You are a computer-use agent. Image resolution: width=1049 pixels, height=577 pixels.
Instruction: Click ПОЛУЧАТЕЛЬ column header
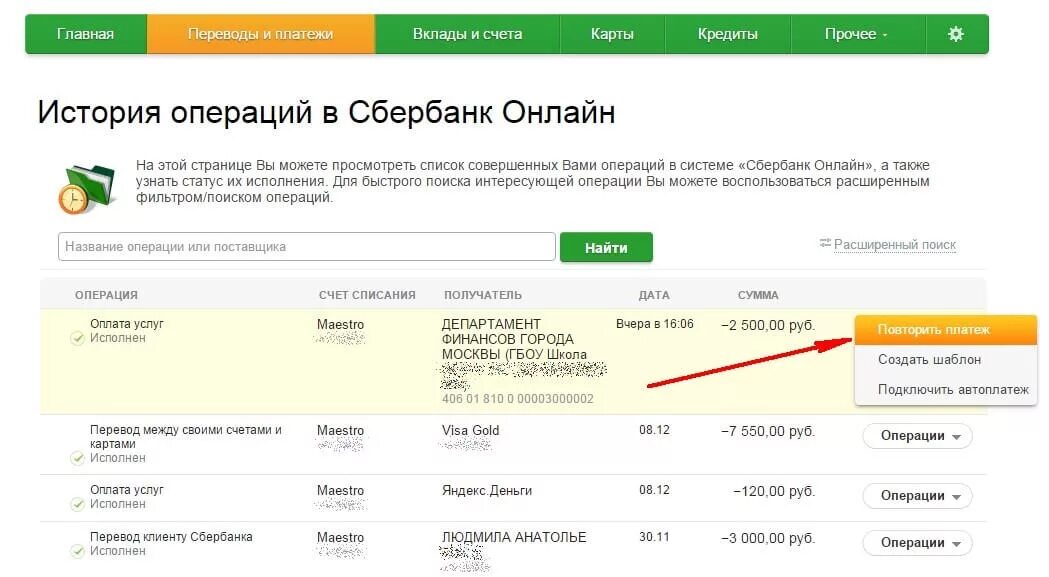(x=483, y=295)
